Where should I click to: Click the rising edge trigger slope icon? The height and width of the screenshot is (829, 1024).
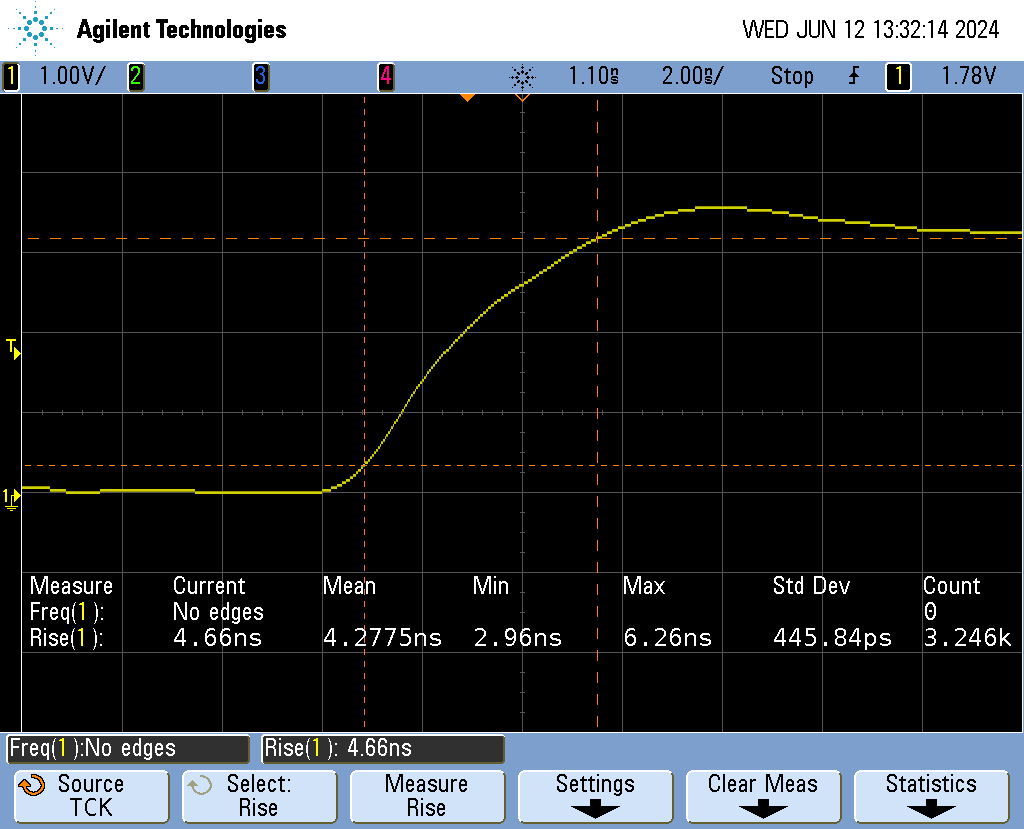(853, 77)
